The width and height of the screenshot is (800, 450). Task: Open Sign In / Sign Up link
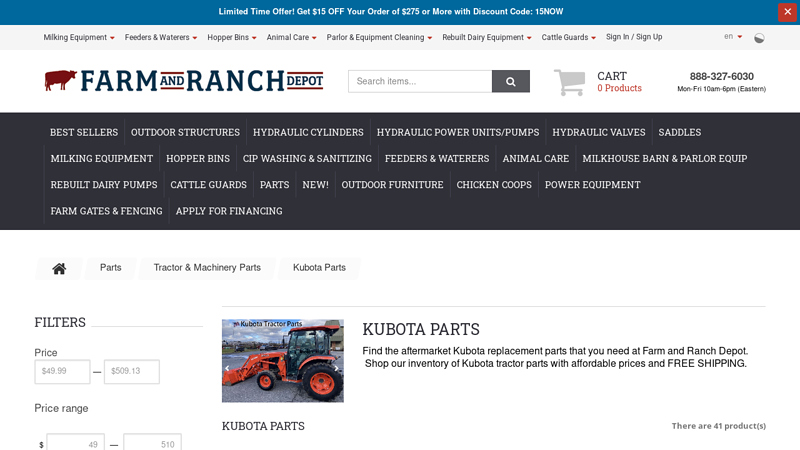click(634, 37)
